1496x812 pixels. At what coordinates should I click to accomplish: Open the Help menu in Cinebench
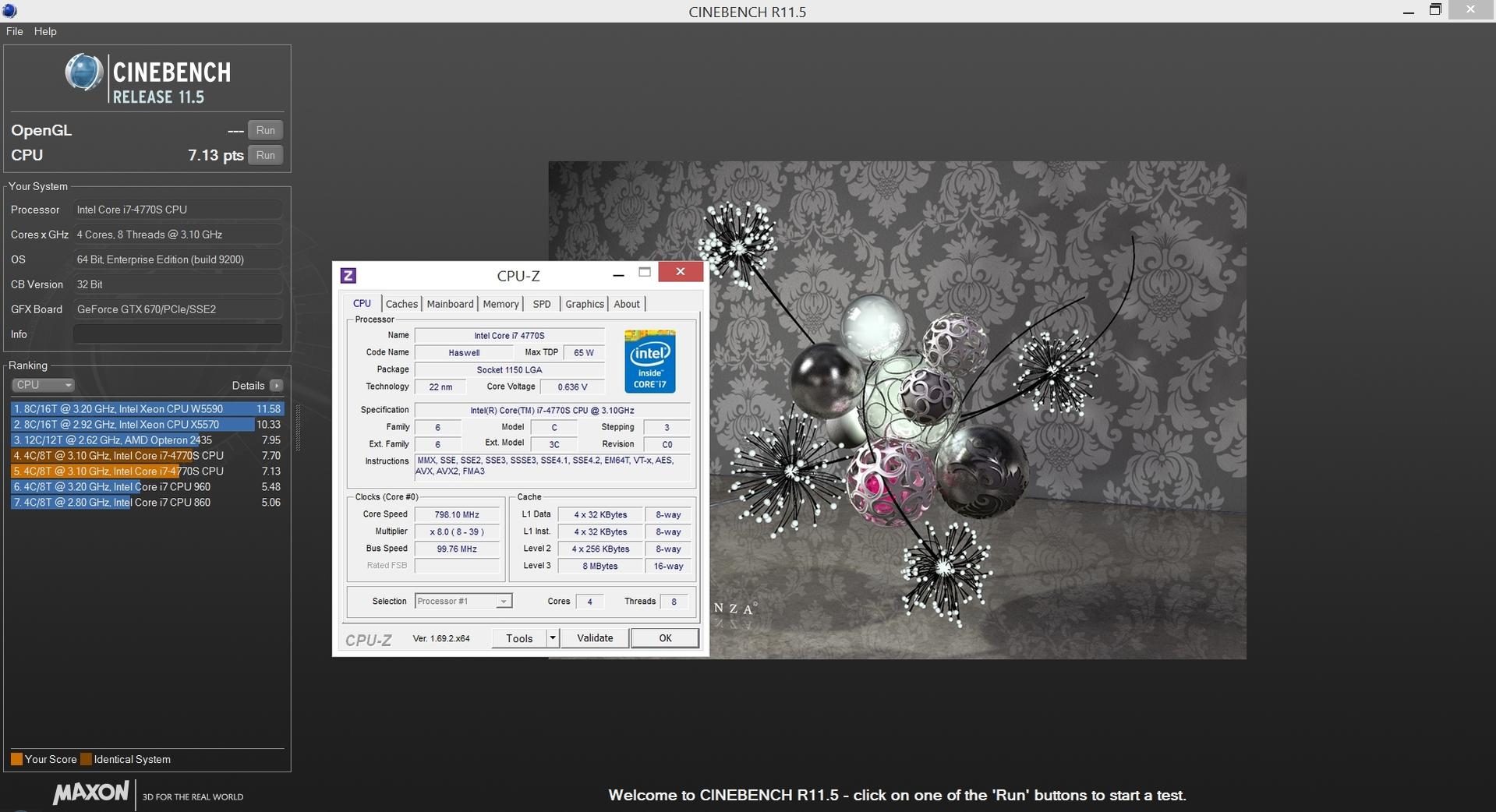(45, 31)
